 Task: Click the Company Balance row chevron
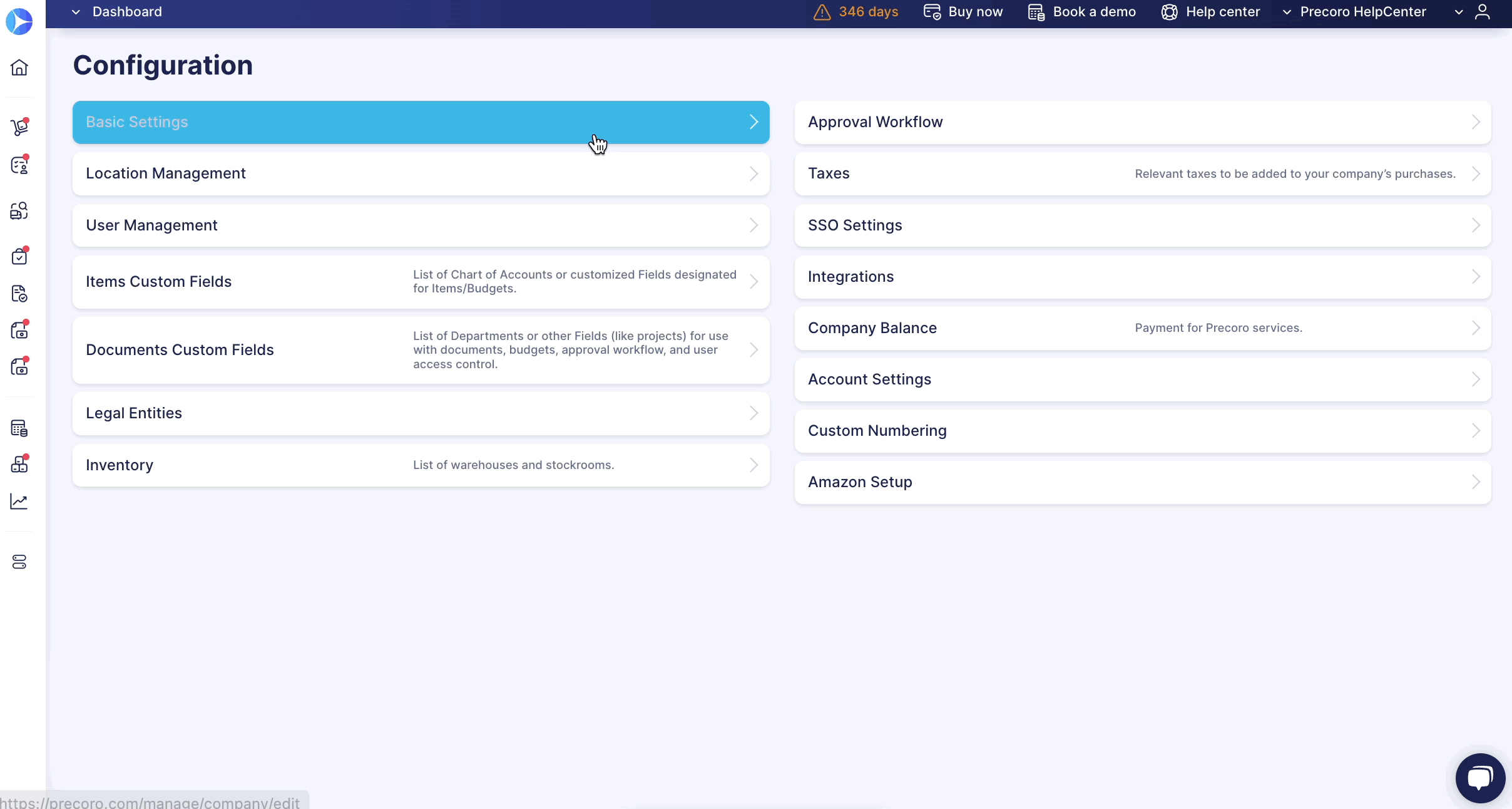click(1476, 328)
